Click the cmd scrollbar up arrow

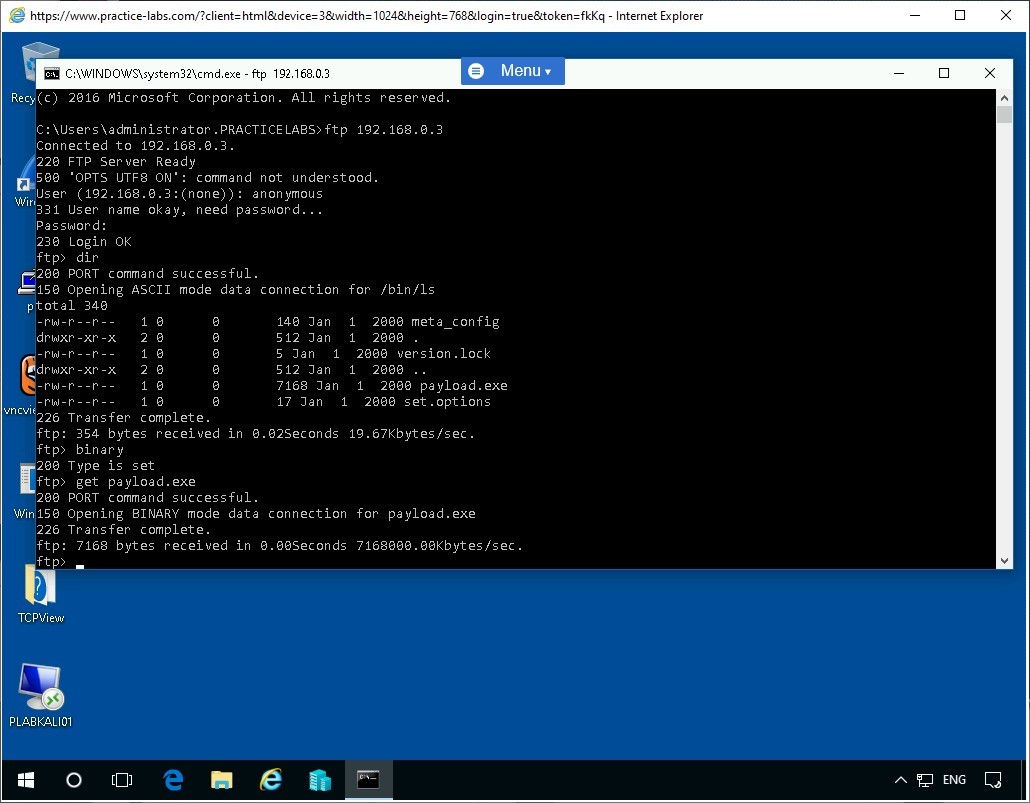click(1004, 98)
